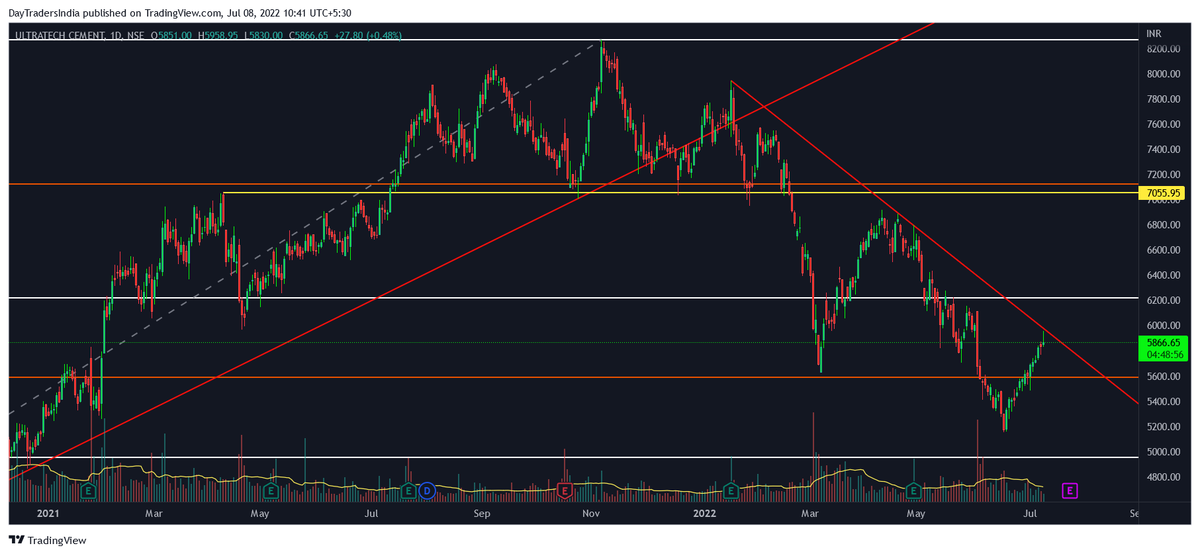The width and height of the screenshot is (1200, 554).
Task: Click the Nov label on time axis
Action: (x=591, y=514)
